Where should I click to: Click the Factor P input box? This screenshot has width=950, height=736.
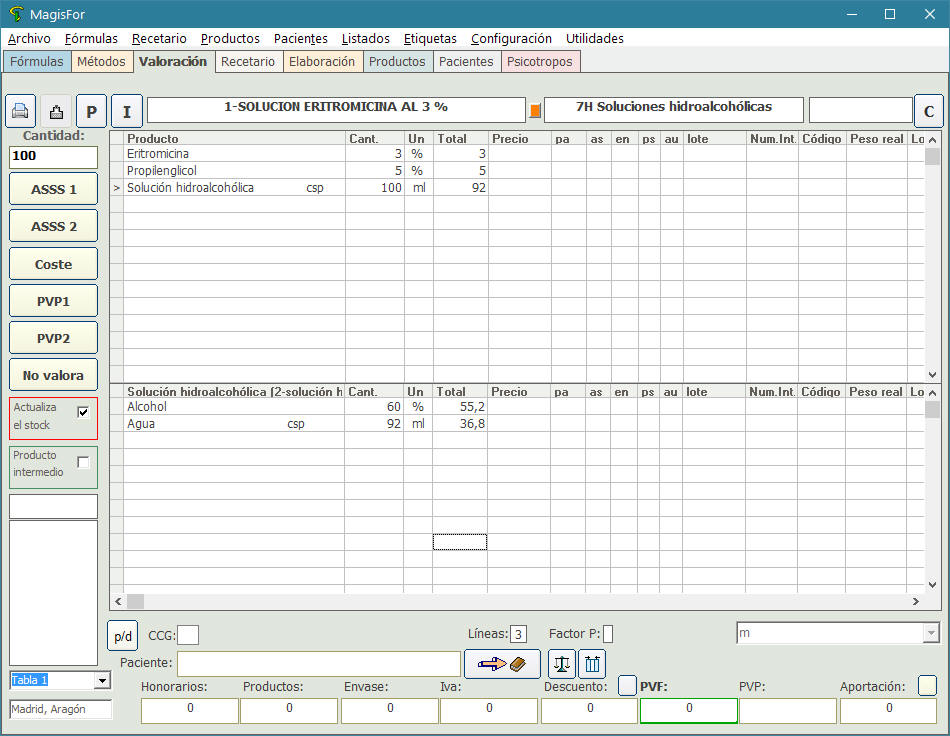tap(608, 634)
